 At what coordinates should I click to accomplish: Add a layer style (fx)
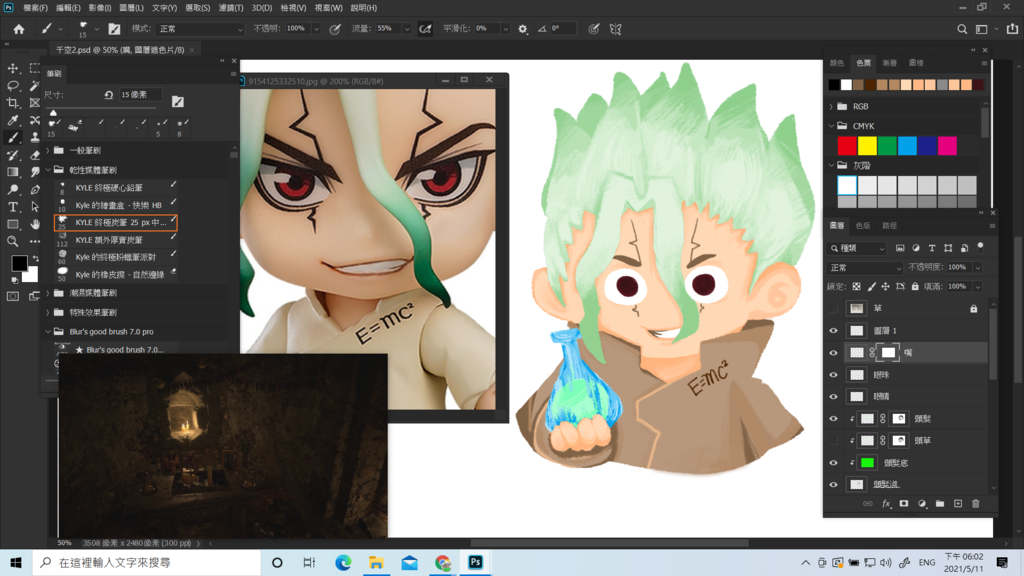click(886, 504)
